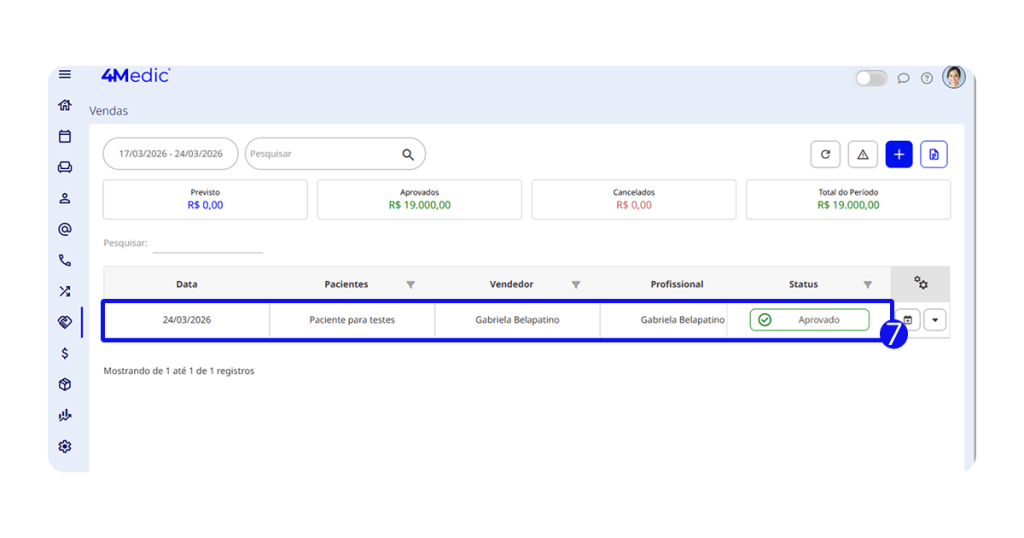Screen dimensions: 1024x538
Task: Open the hamburger menu in the sidebar
Action: 65,75
